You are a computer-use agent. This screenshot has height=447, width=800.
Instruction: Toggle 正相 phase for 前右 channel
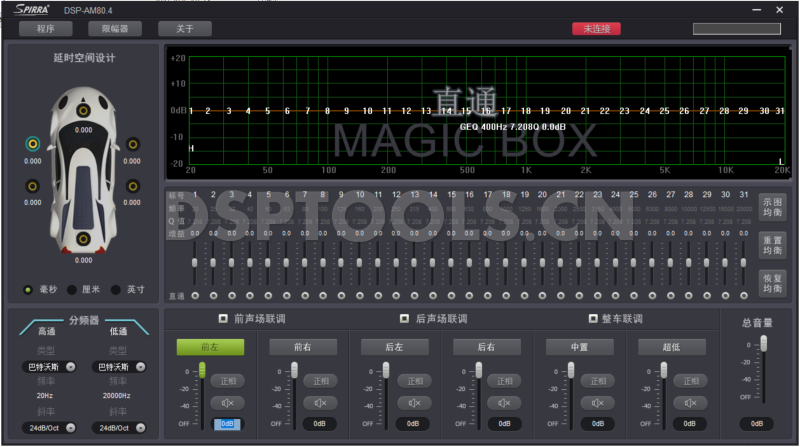tap(320, 381)
